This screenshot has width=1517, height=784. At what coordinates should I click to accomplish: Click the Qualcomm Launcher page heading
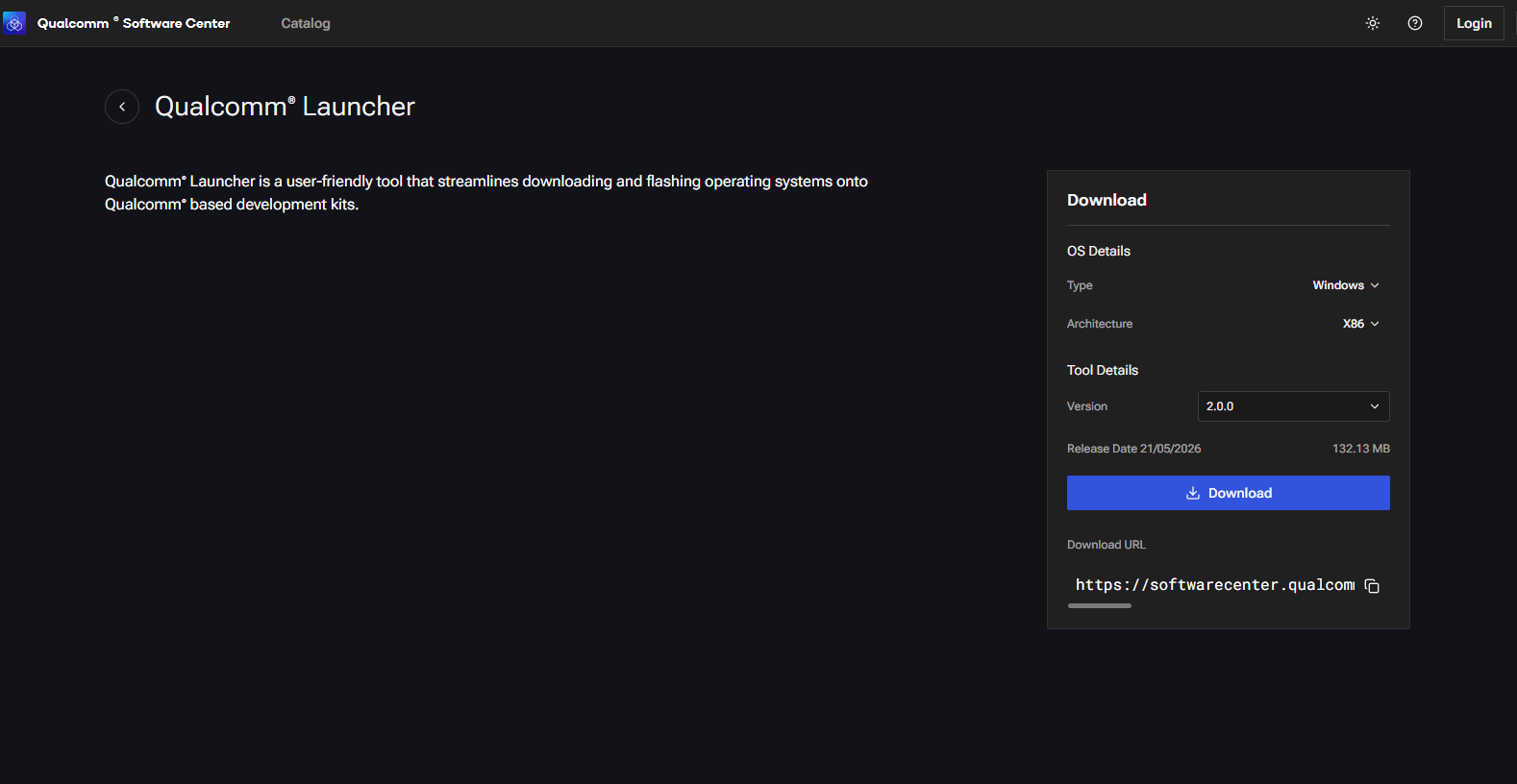click(285, 107)
